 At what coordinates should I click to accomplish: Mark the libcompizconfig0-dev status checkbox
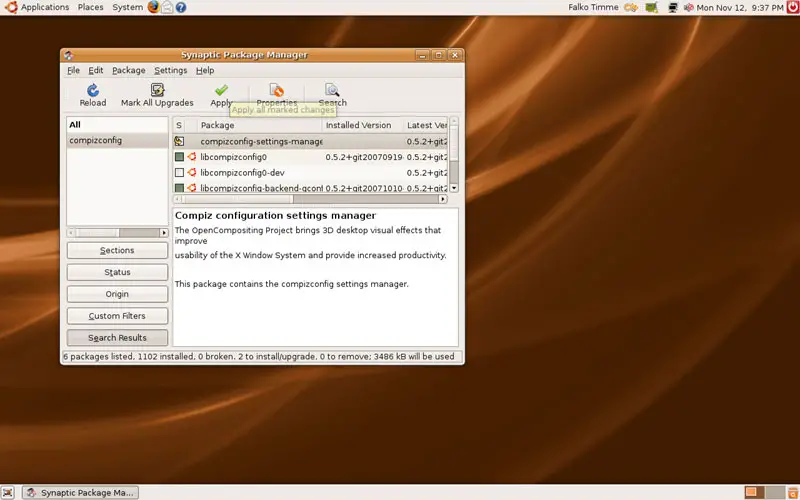(x=179, y=173)
